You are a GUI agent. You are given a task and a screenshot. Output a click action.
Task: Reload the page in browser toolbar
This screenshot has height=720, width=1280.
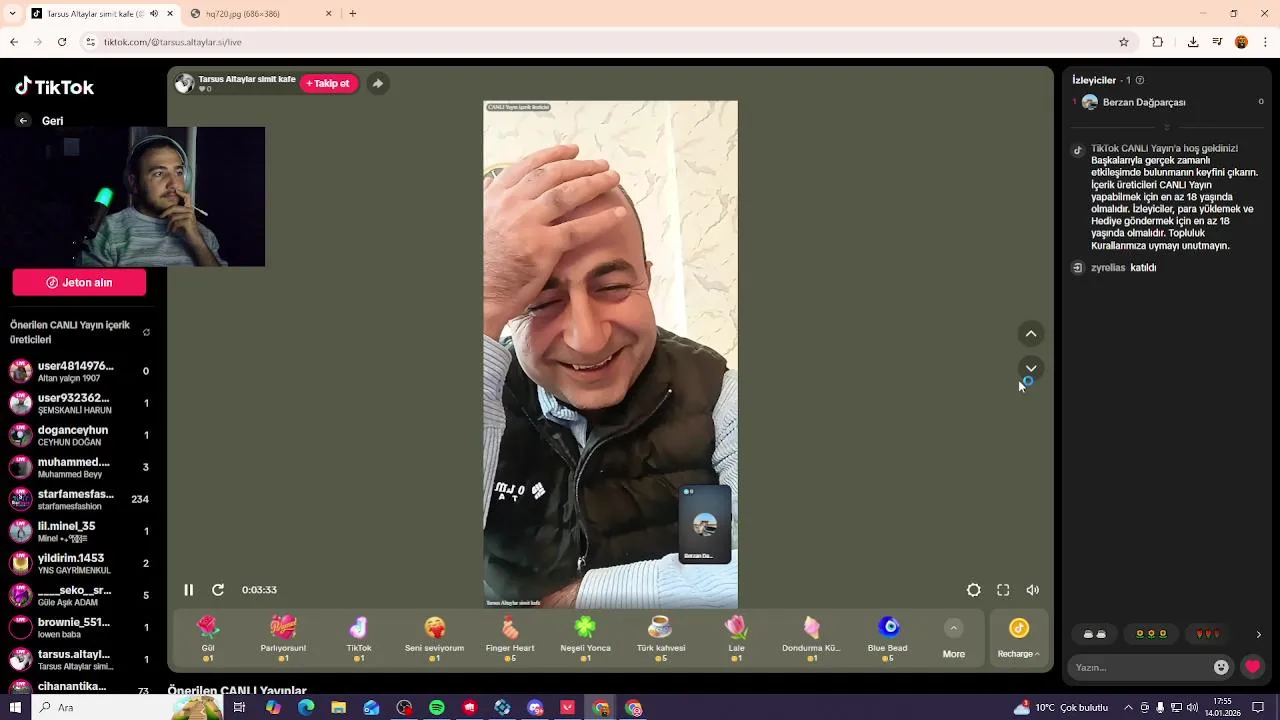point(62,42)
